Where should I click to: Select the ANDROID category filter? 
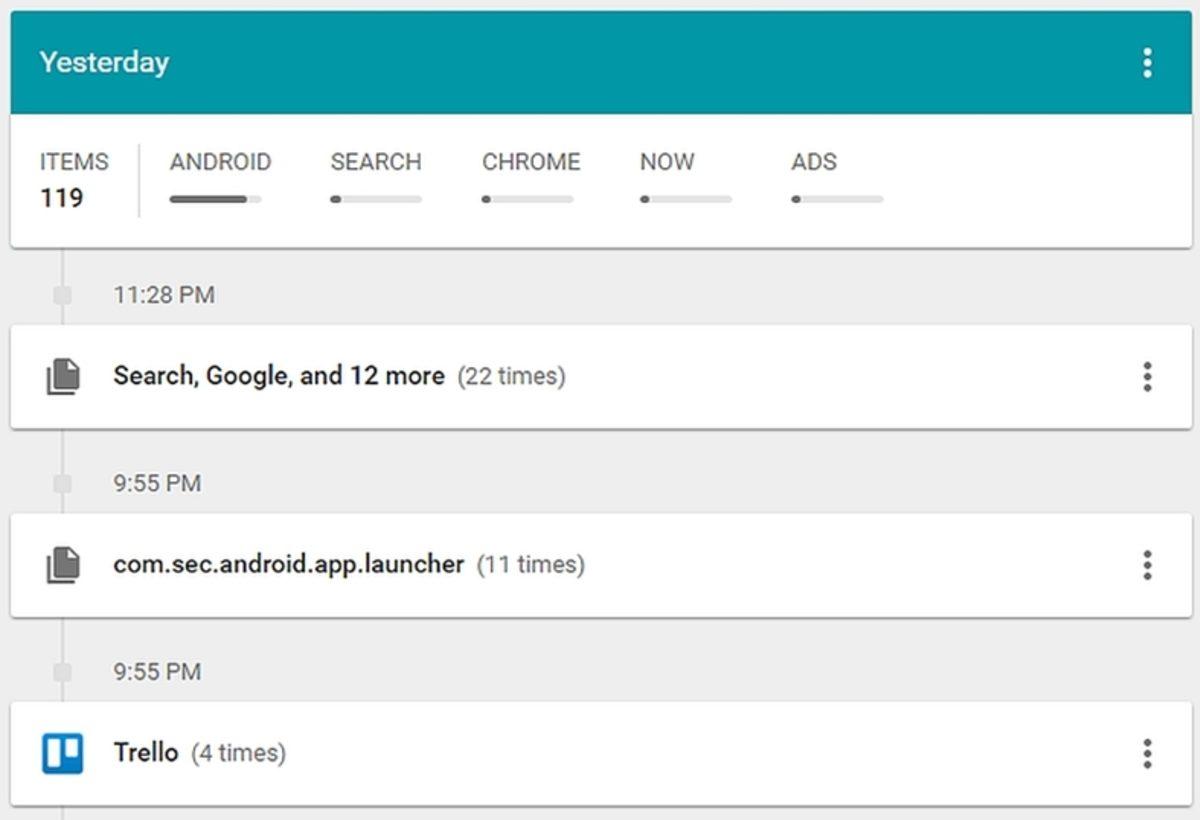pos(220,161)
